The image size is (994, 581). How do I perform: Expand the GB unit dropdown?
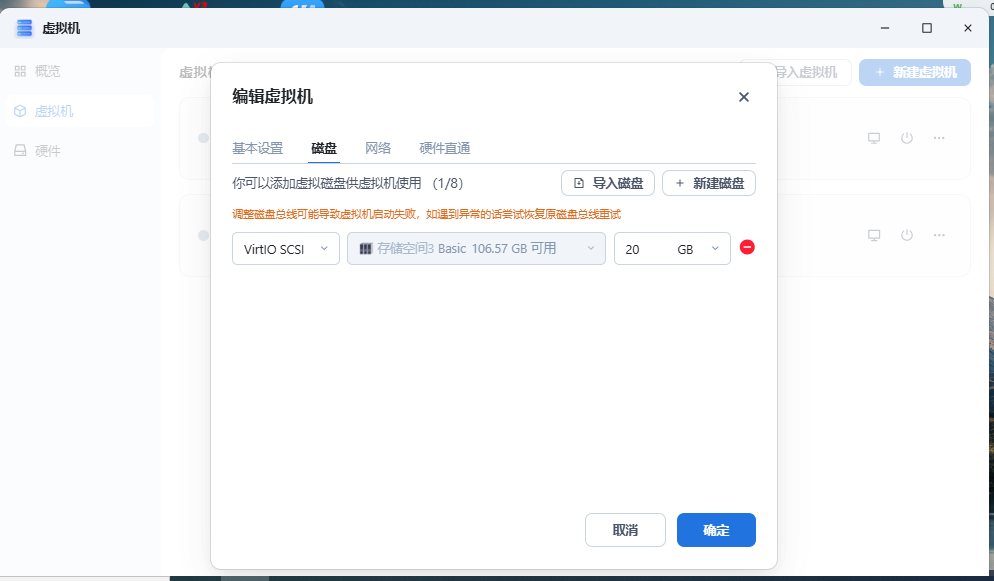coord(699,249)
